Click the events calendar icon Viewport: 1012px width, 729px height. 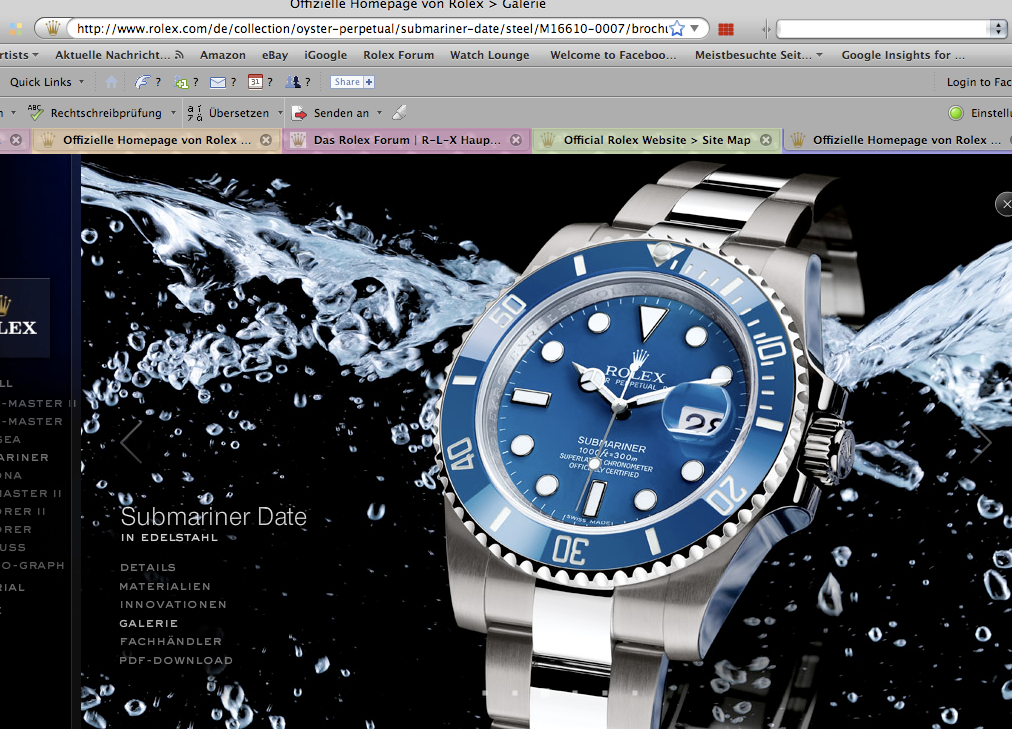pos(255,82)
